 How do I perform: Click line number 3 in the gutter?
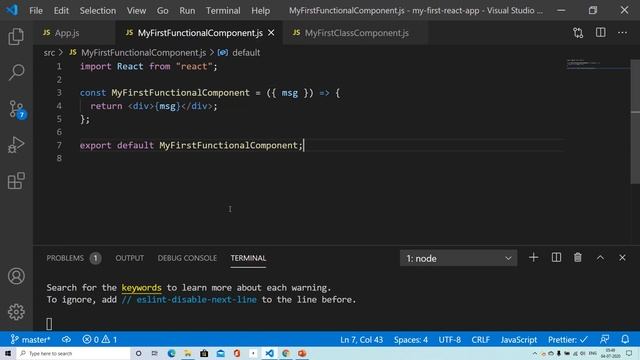(59, 93)
